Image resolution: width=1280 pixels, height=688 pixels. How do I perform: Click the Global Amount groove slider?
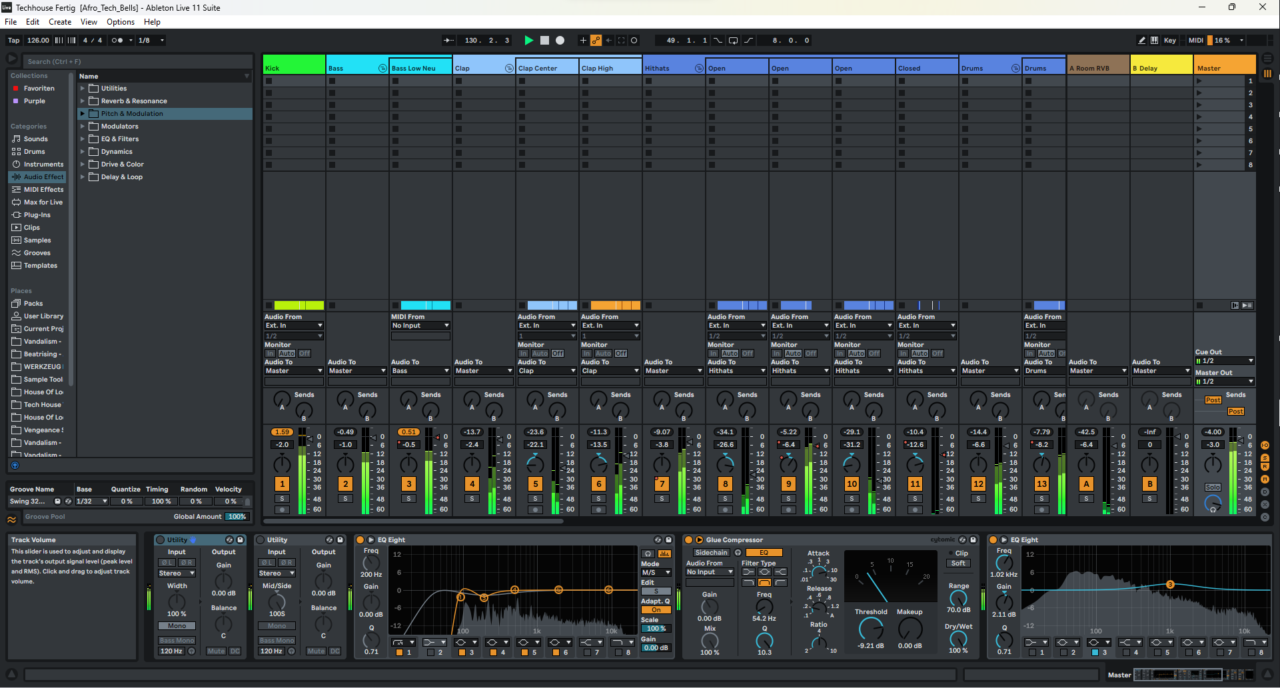point(236,517)
